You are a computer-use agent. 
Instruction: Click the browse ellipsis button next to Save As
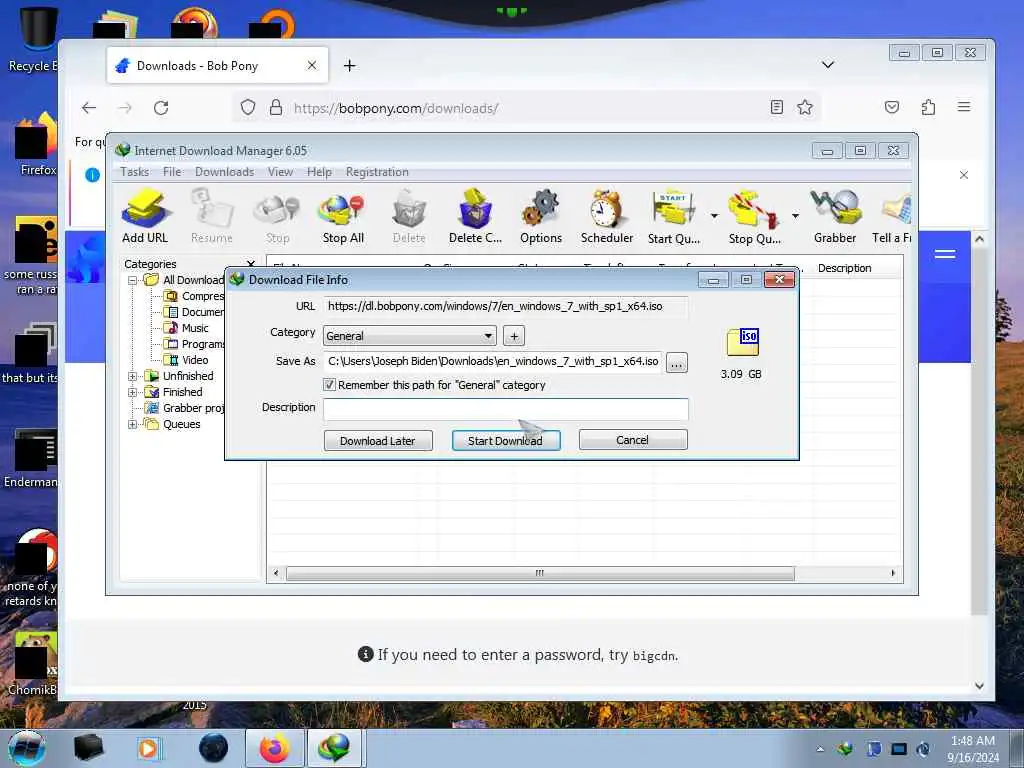point(677,362)
